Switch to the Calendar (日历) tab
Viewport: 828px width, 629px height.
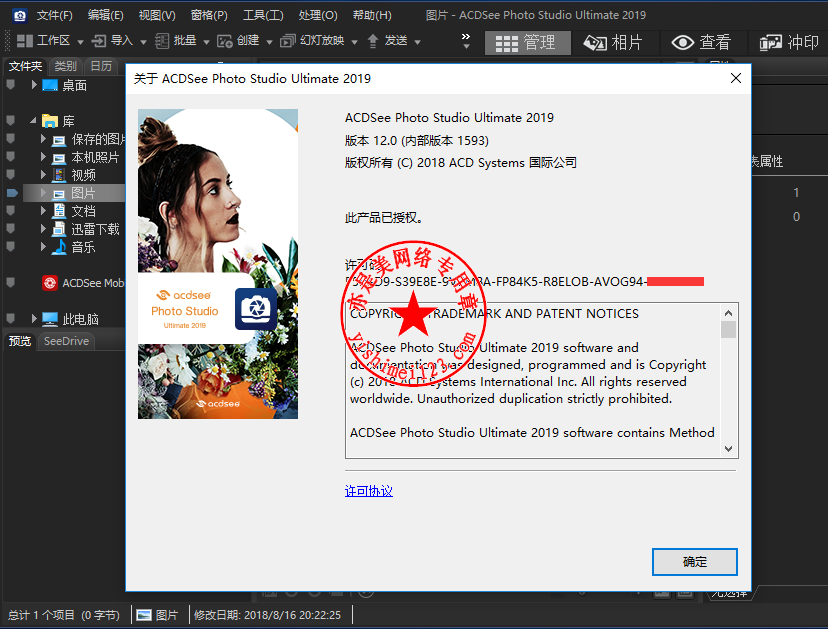(x=101, y=66)
